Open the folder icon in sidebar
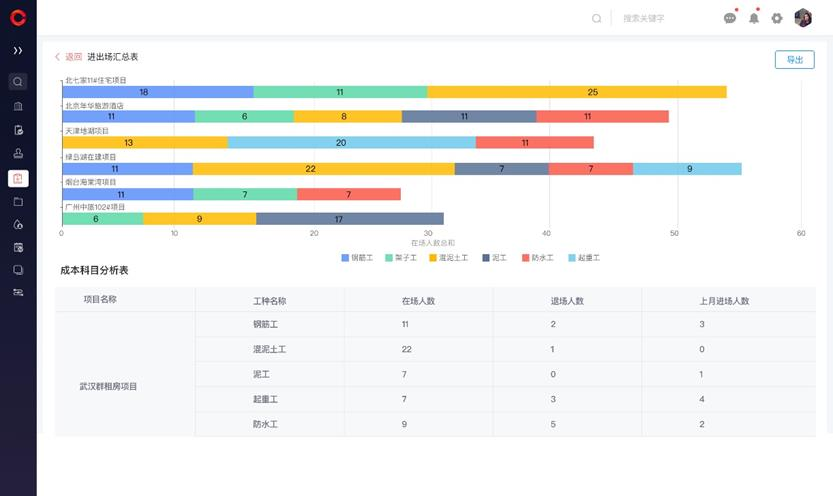 pyautogui.click(x=18, y=202)
